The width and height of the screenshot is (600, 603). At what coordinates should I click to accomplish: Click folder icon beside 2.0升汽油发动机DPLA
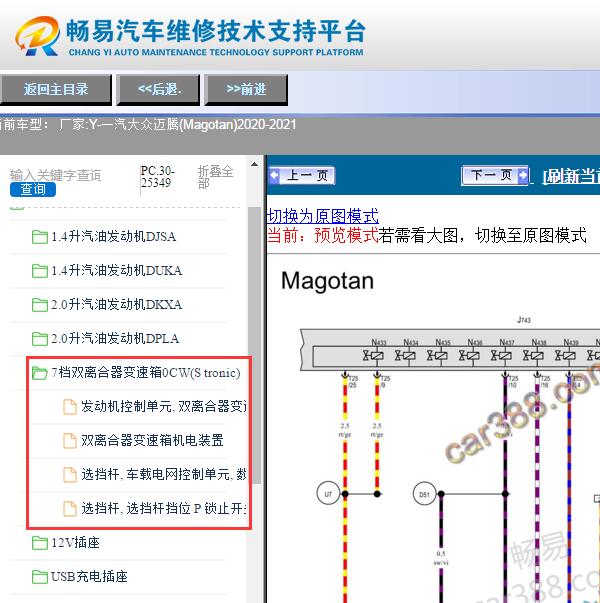40,339
